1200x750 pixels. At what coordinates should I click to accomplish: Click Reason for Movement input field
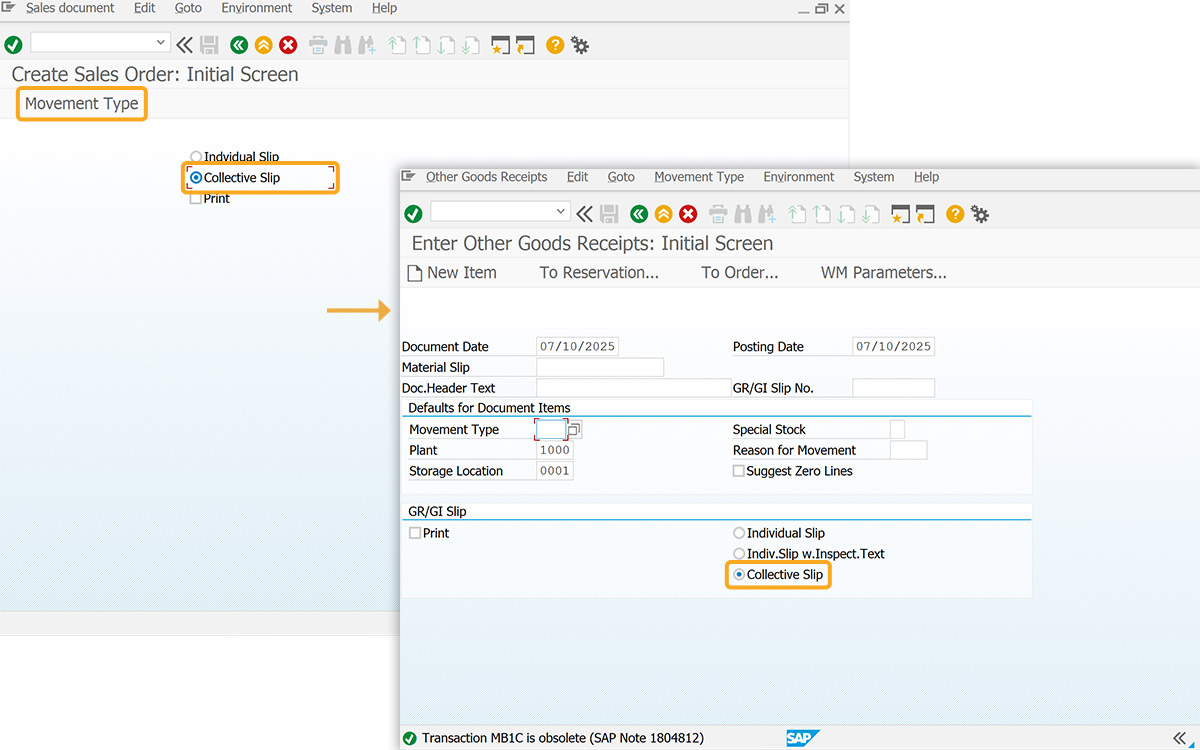tap(908, 451)
